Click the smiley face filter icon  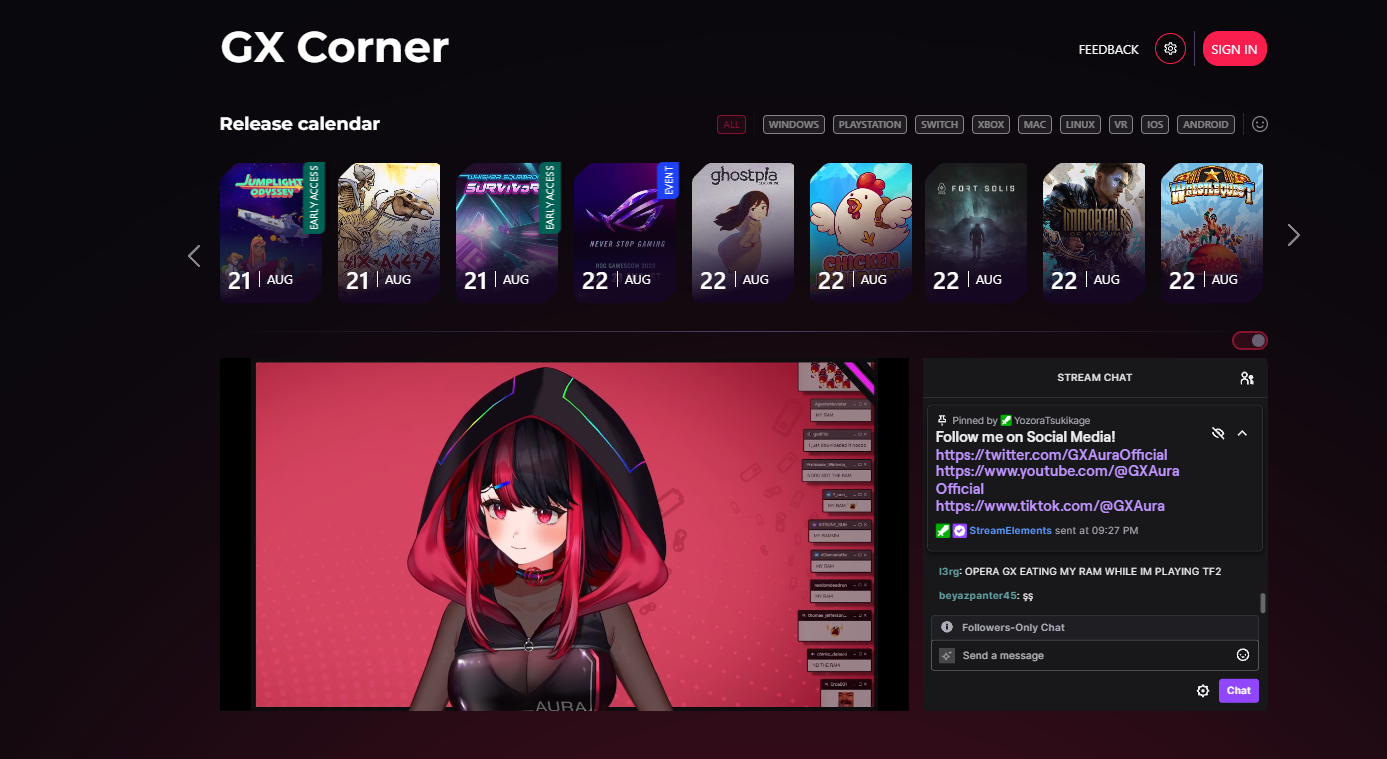coord(1260,124)
